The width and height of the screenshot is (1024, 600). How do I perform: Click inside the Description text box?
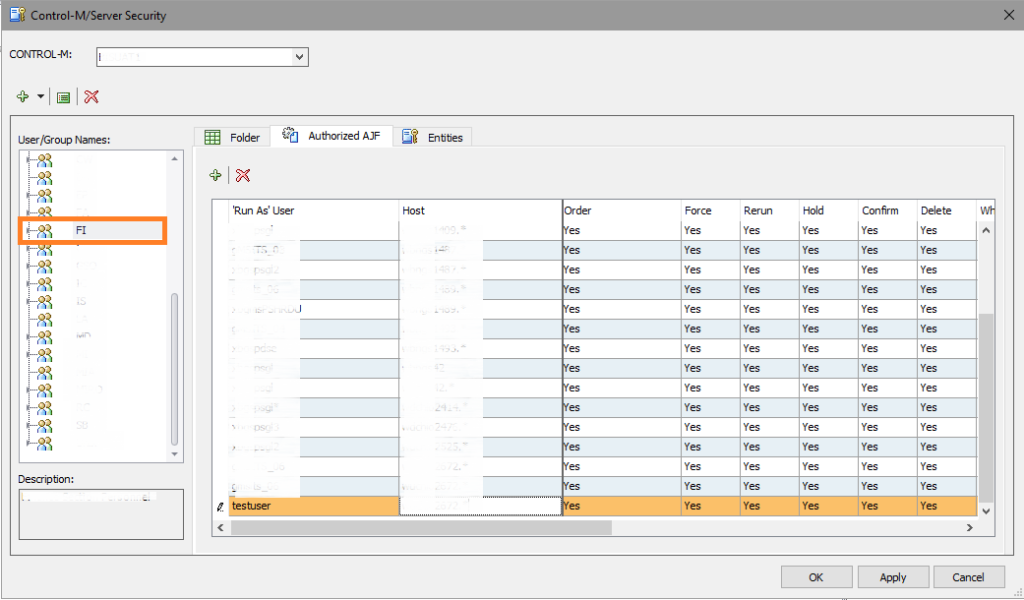pyautogui.click(x=101, y=514)
